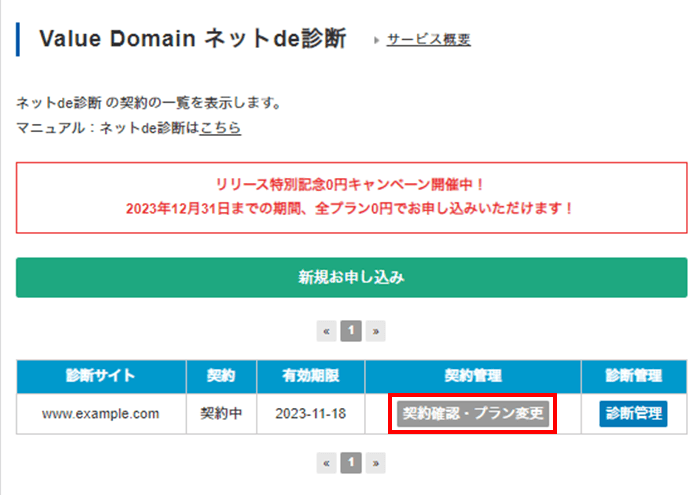Click the 契約管理 column header
700x495 pixels.
pos(473,376)
